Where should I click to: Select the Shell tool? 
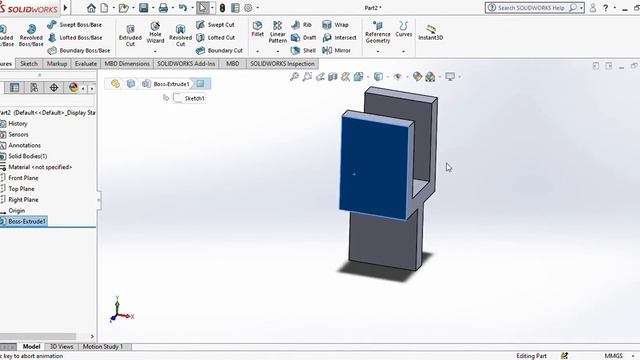click(304, 51)
